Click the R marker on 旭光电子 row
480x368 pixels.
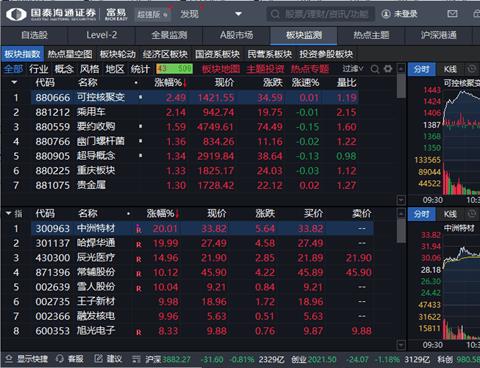coord(139,332)
